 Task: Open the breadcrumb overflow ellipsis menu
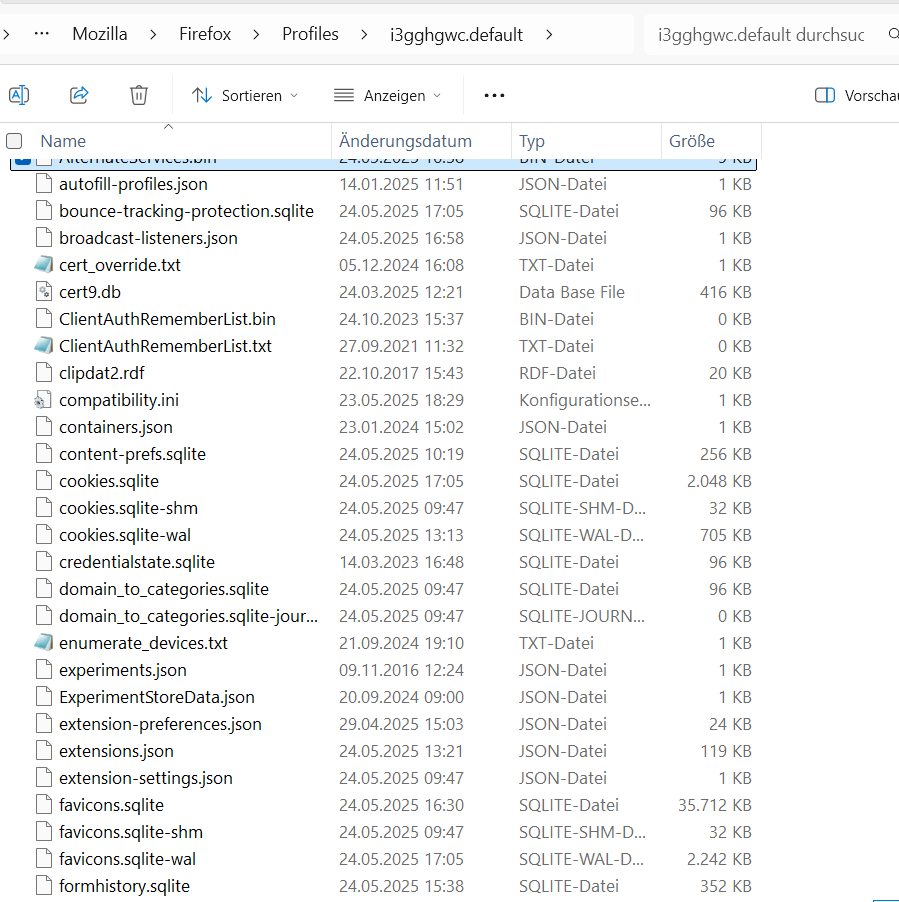(42, 34)
